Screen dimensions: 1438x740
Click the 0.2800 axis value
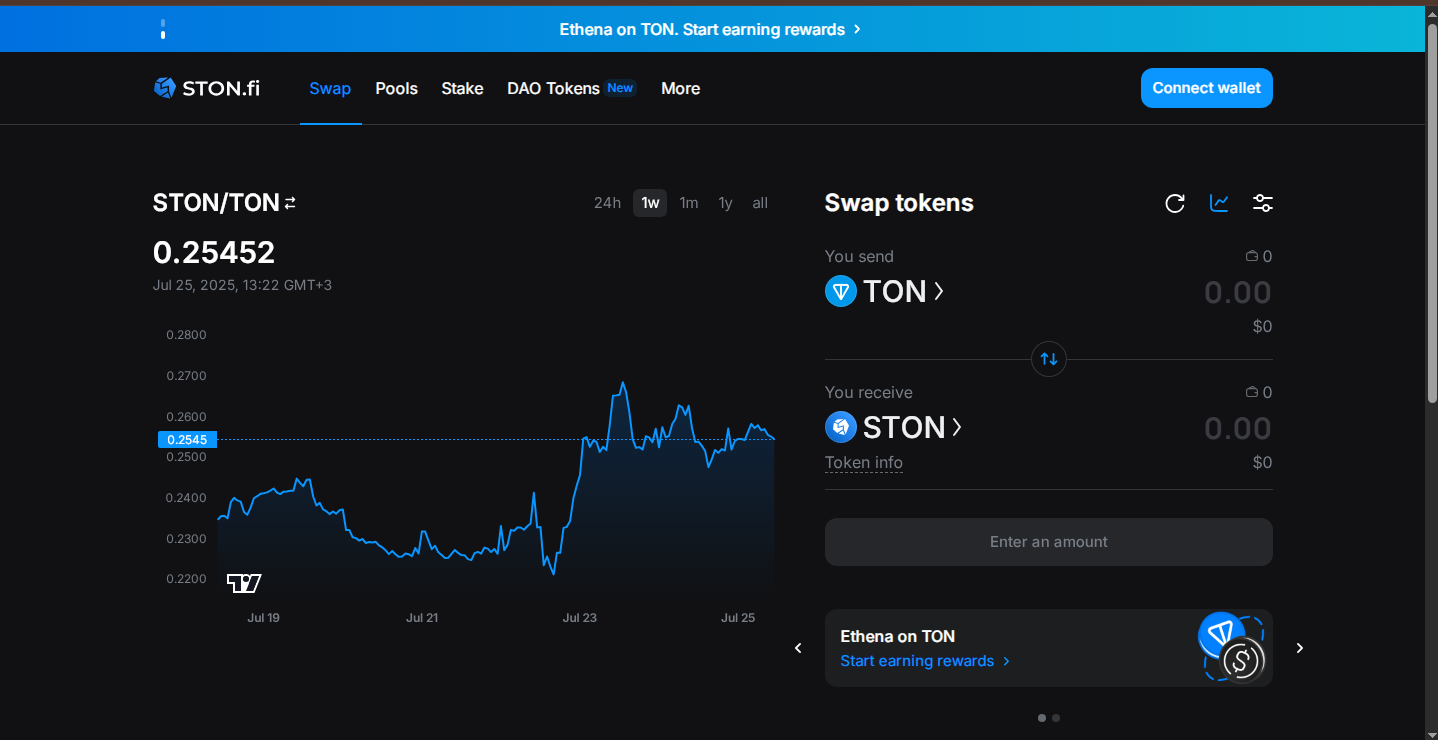pos(187,335)
